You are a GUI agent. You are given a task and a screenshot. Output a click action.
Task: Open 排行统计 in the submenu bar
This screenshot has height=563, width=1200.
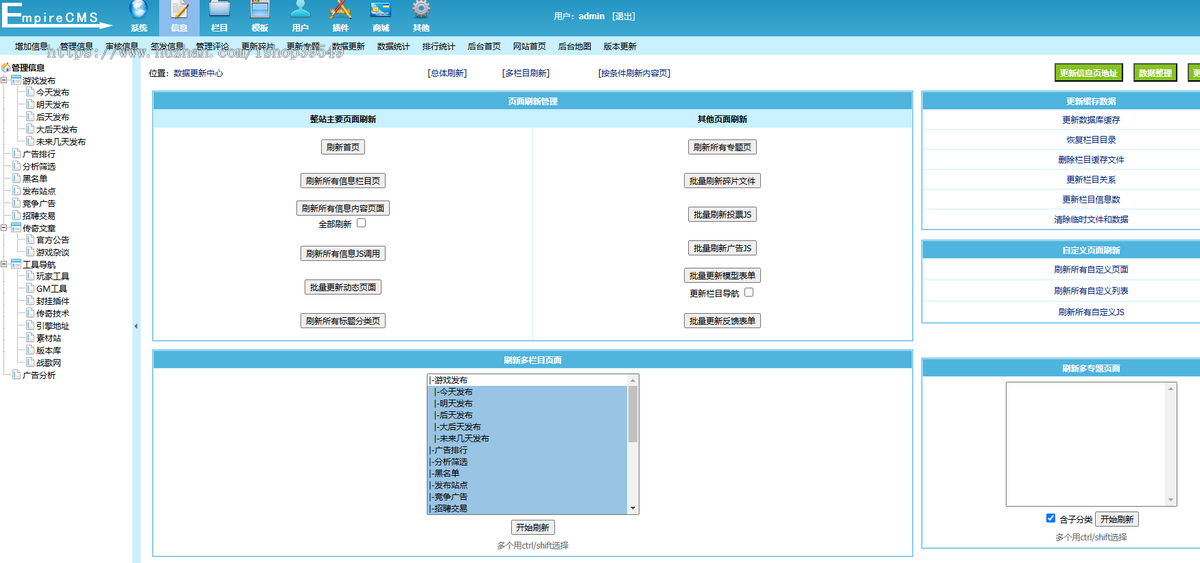439,46
